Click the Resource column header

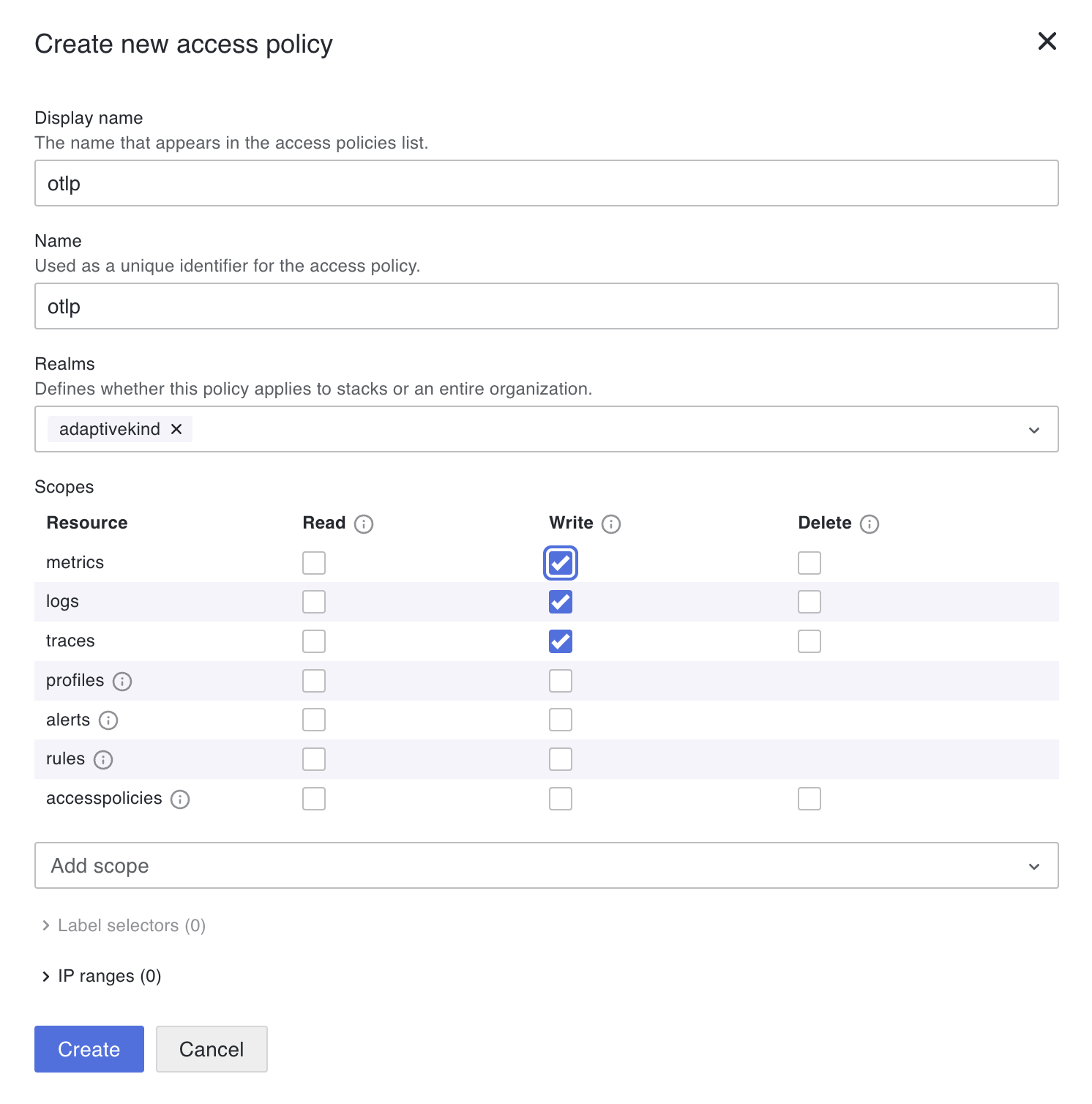click(87, 523)
